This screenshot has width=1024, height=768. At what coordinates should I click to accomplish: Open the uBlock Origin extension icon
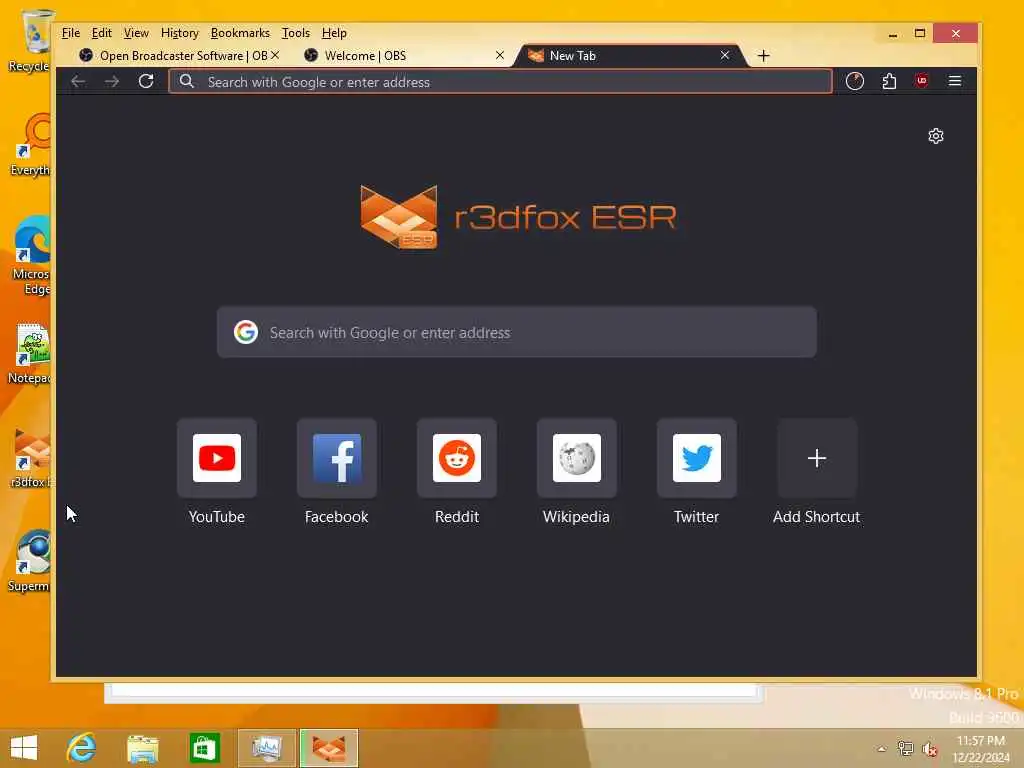click(921, 81)
